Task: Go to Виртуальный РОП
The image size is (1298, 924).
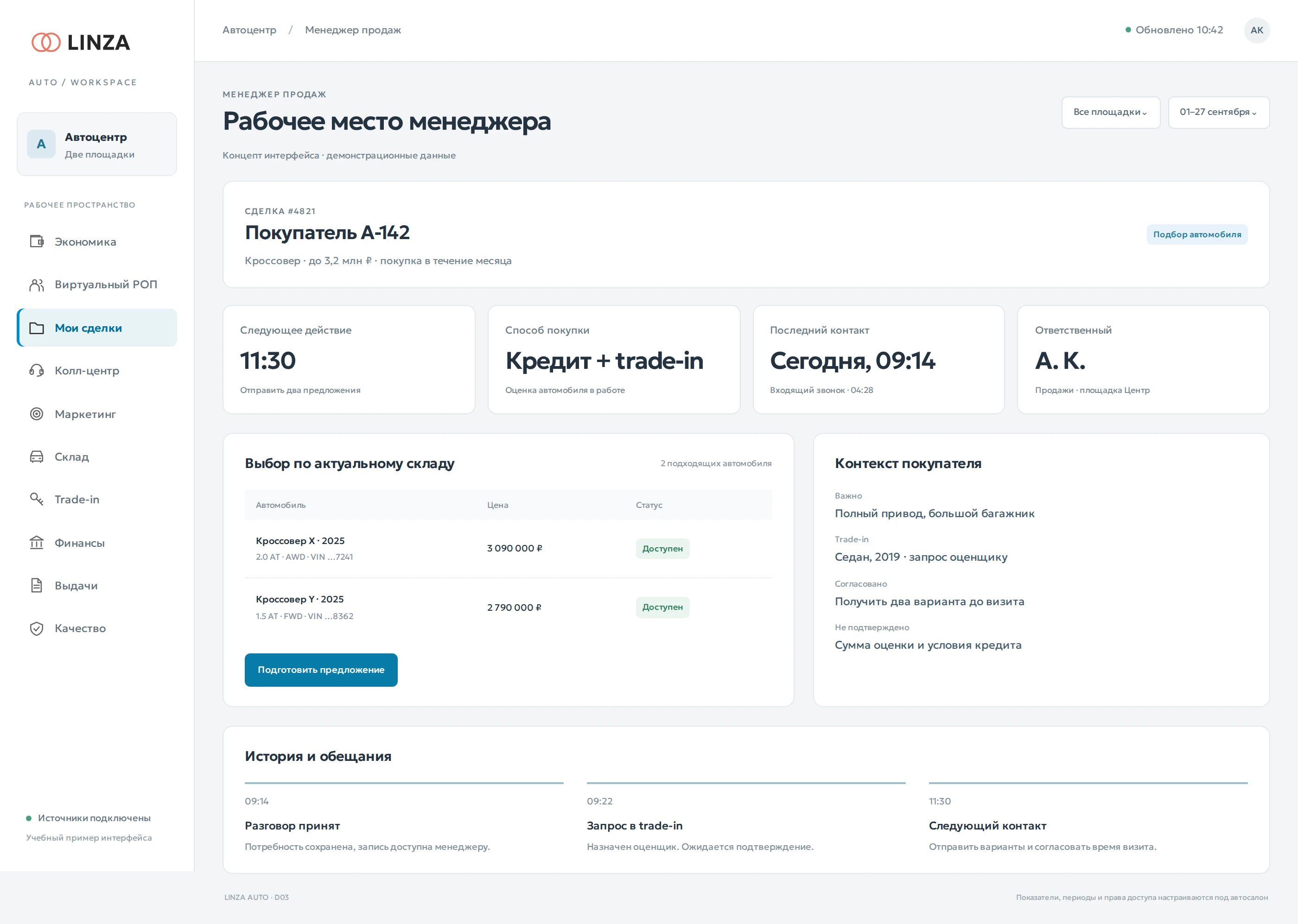Action: coord(97,285)
